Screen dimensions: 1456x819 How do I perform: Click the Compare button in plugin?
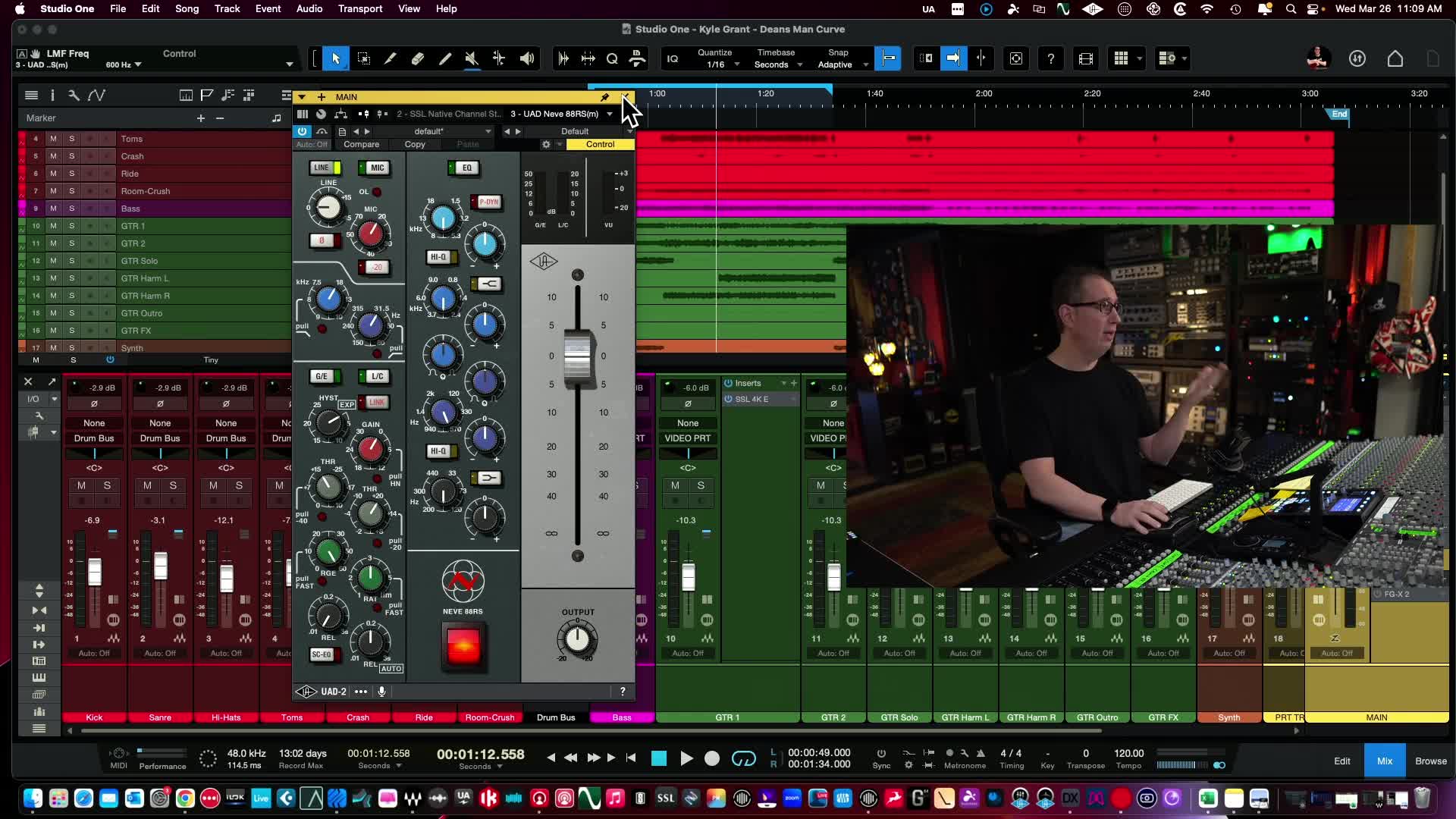click(x=361, y=144)
